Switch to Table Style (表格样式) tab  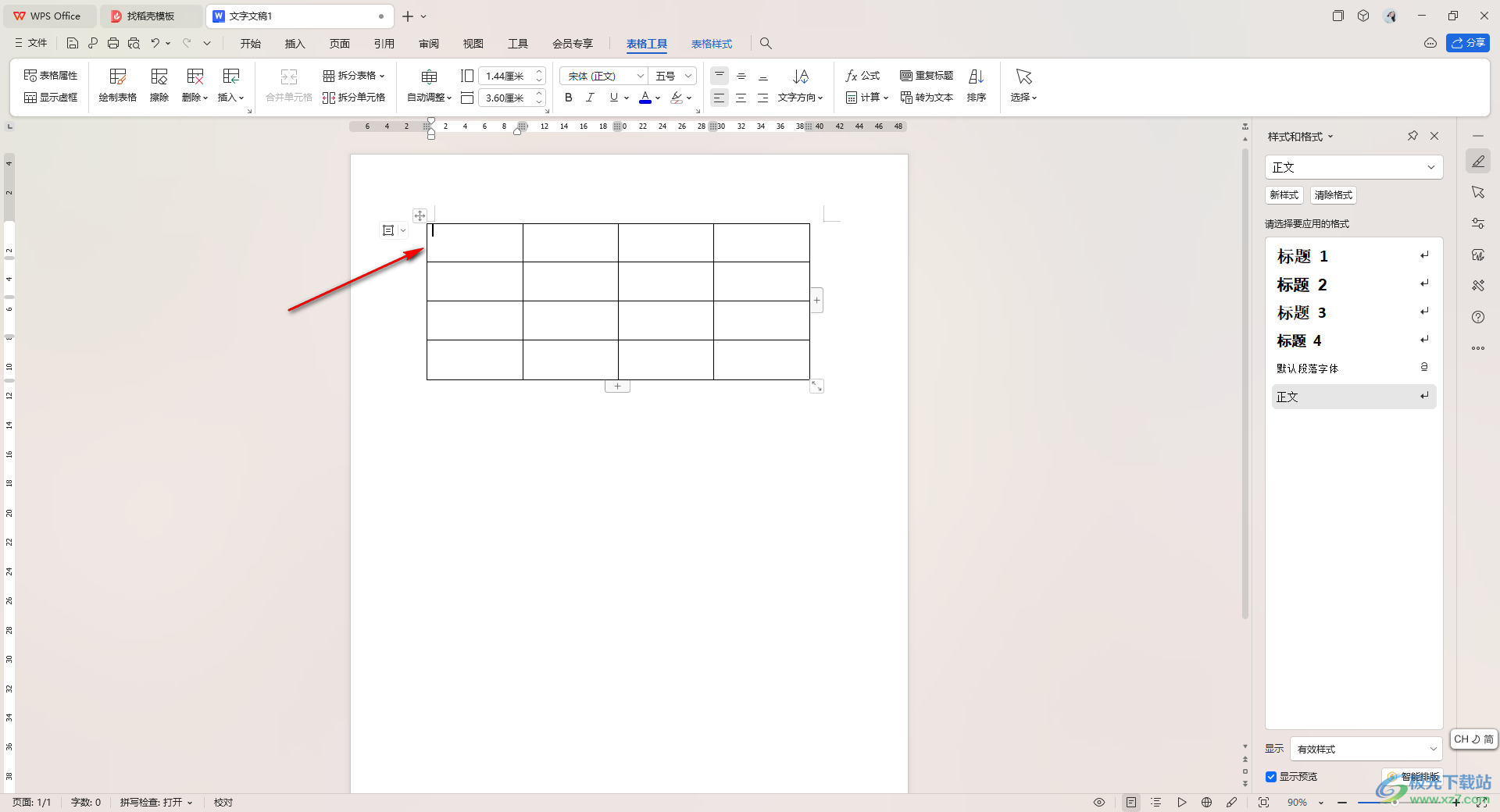click(x=712, y=44)
